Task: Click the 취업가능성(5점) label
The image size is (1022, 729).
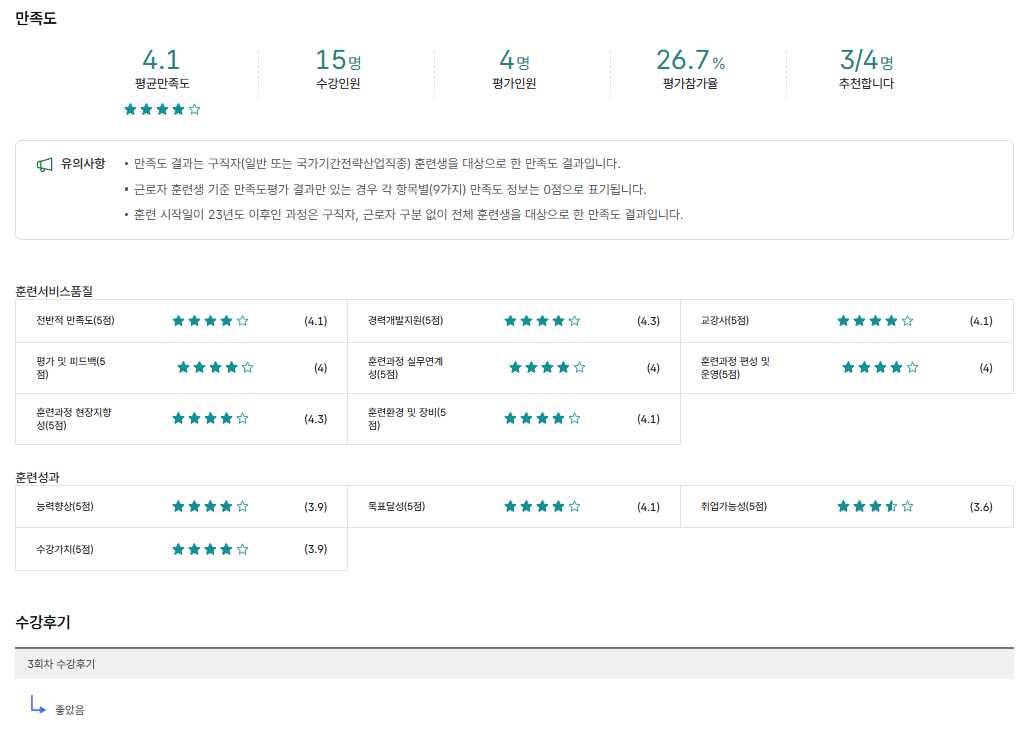Action: 734,507
